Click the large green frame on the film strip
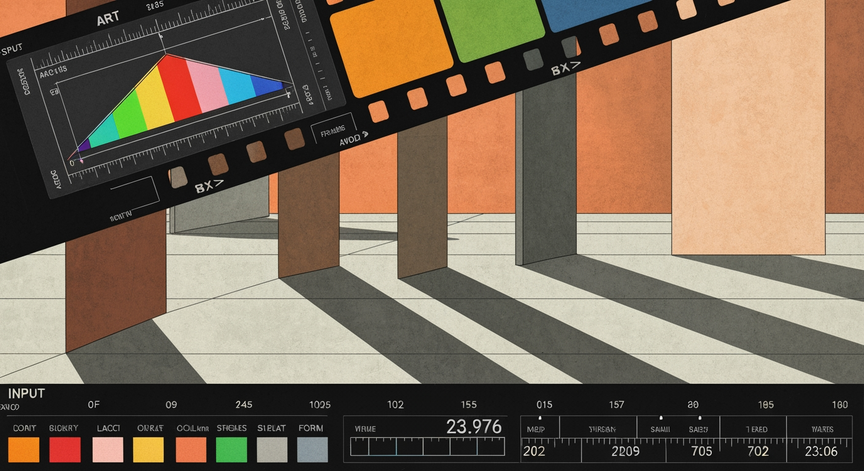The height and width of the screenshot is (471, 864). (x=492, y=25)
